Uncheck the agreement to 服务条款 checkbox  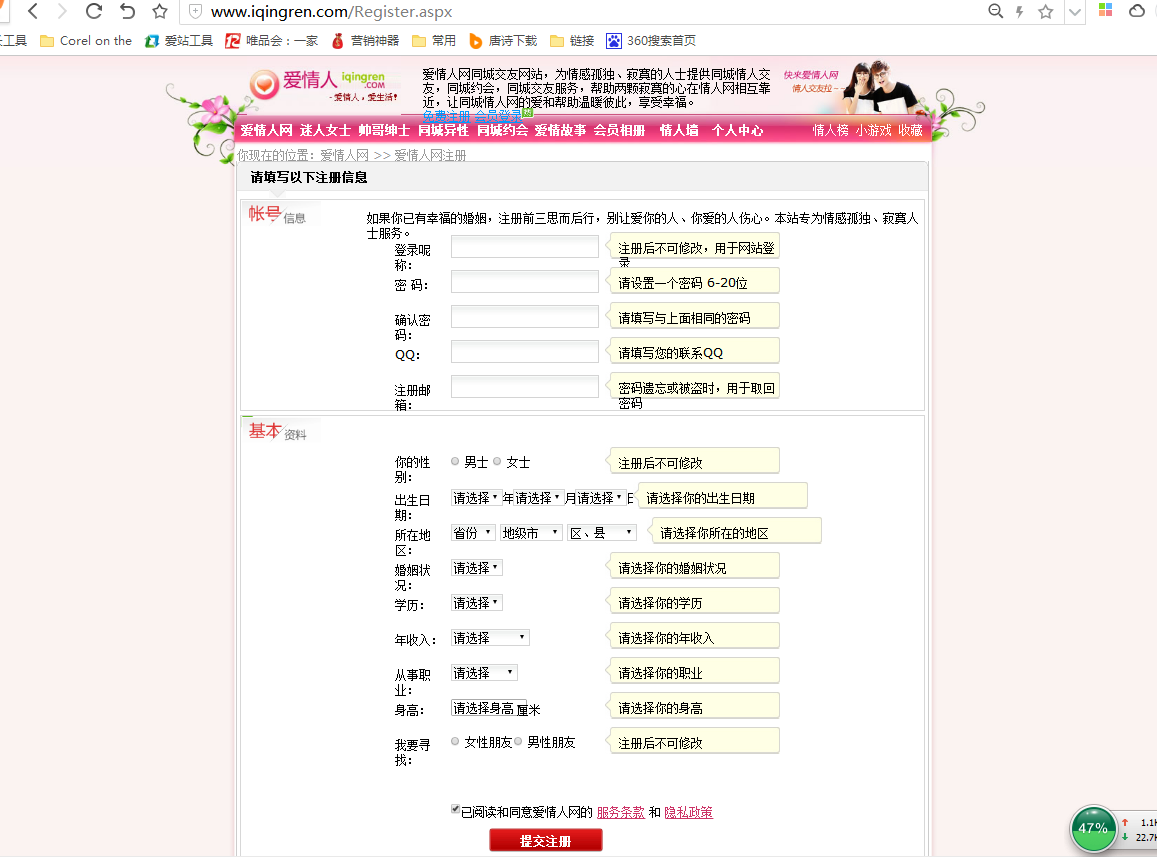coord(456,808)
